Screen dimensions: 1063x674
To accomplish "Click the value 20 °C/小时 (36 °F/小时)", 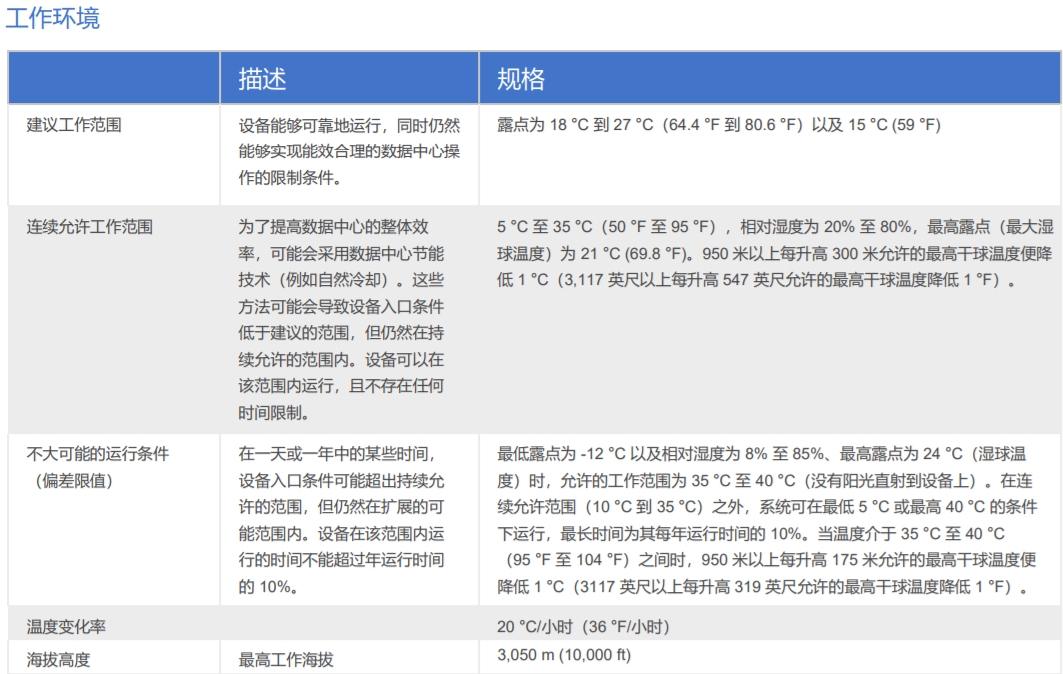I will (583, 627).
